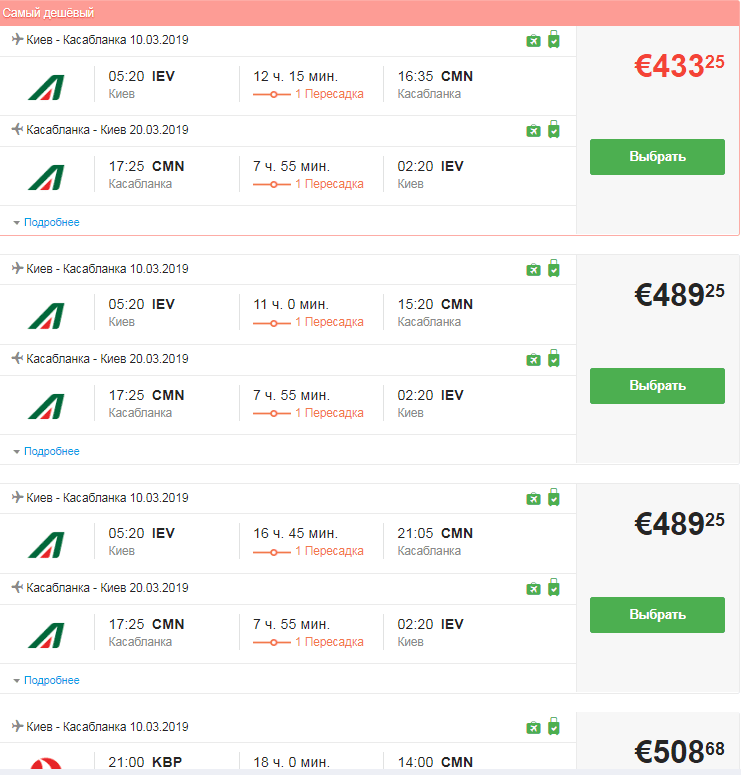Viewport: 741px width, 775px height.
Task: Expand Подробнее under the third offer
Action: tap(51, 680)
